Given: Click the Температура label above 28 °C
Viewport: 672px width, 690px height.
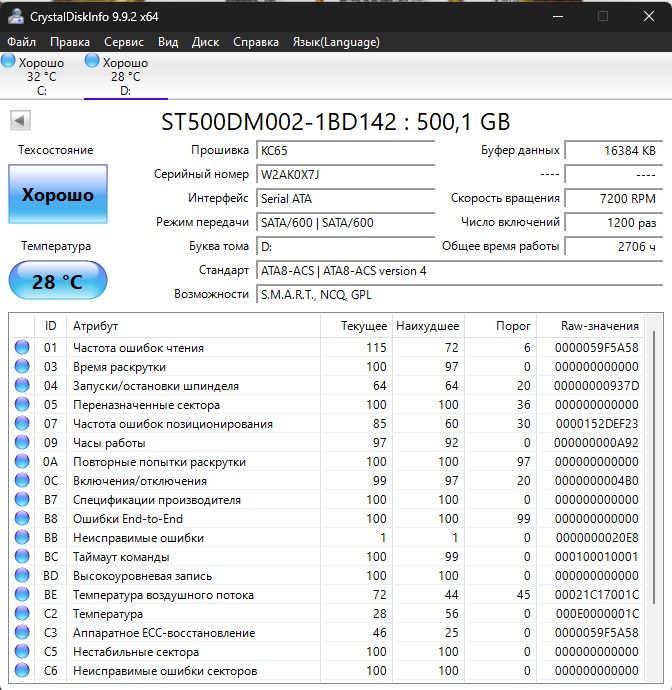Looking at the screenshot, I should pos(56,246).
